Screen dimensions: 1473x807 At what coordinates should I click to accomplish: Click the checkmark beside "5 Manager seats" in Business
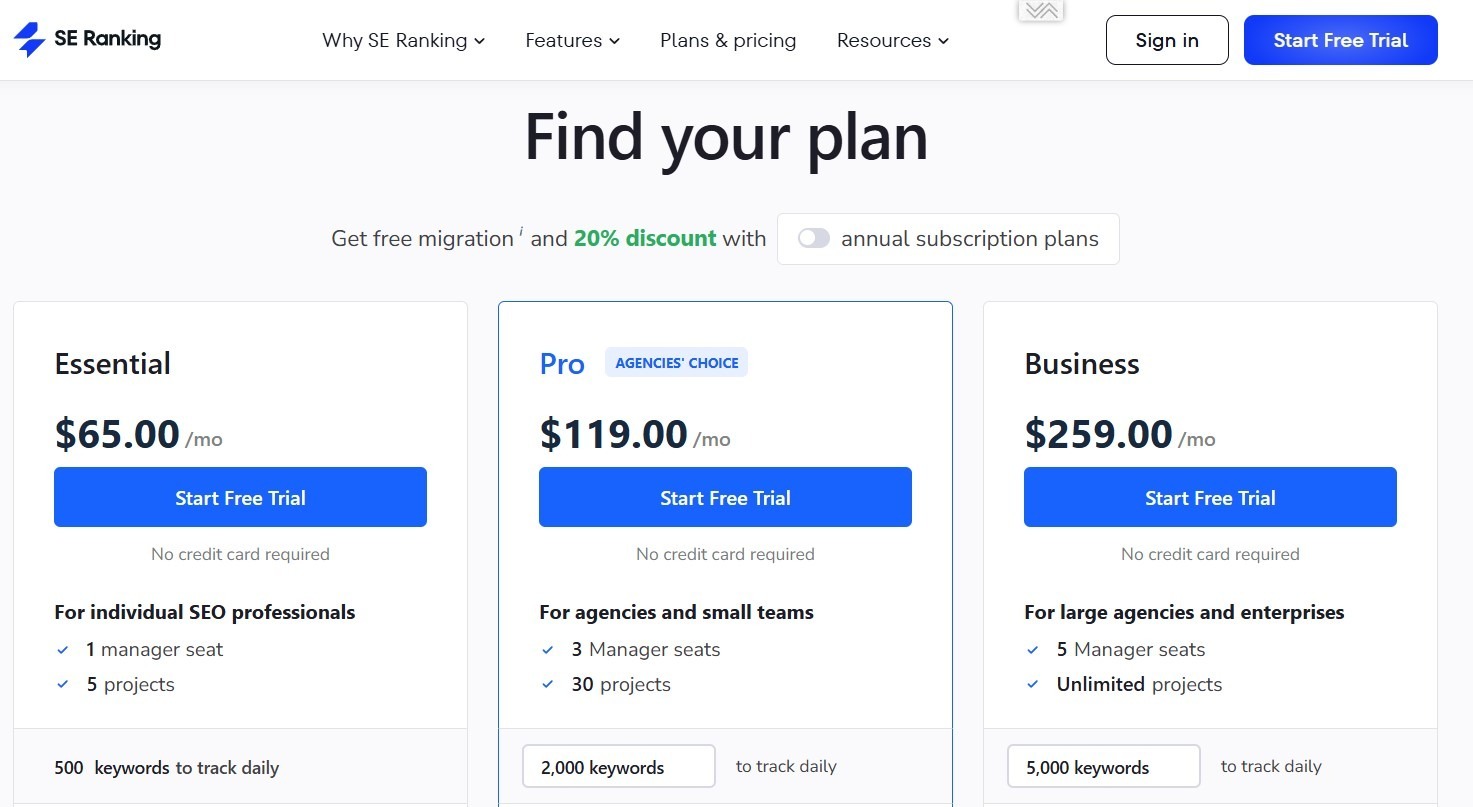click(x=1032, y=649)
